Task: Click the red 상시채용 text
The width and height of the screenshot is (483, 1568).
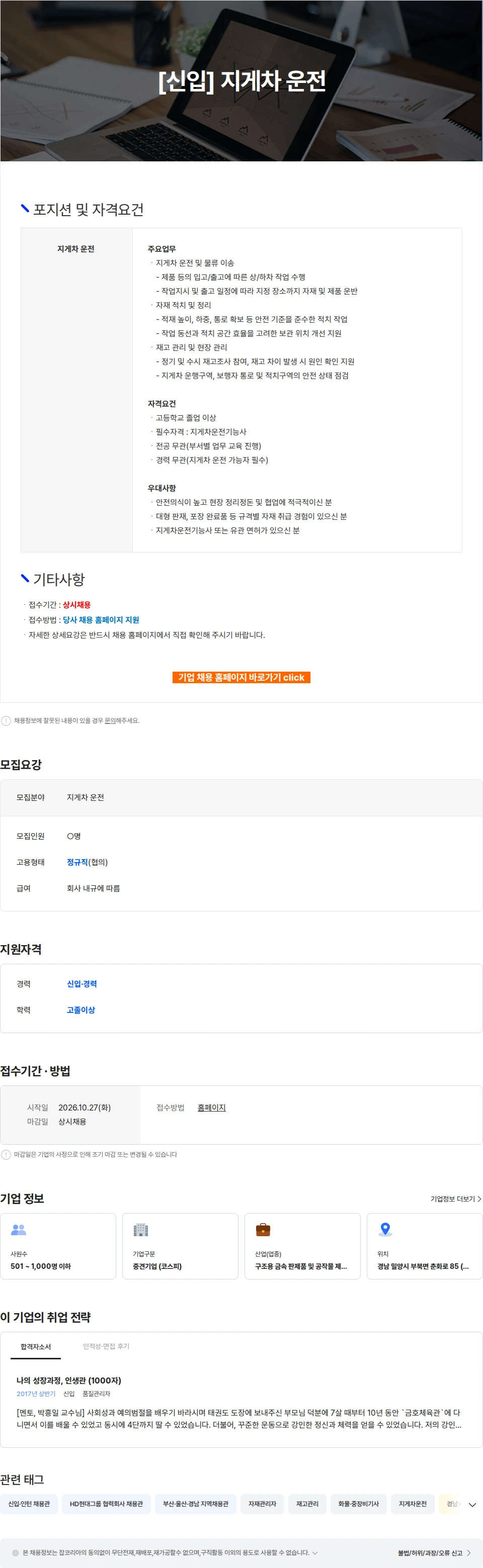Action: tap(77, 604)
